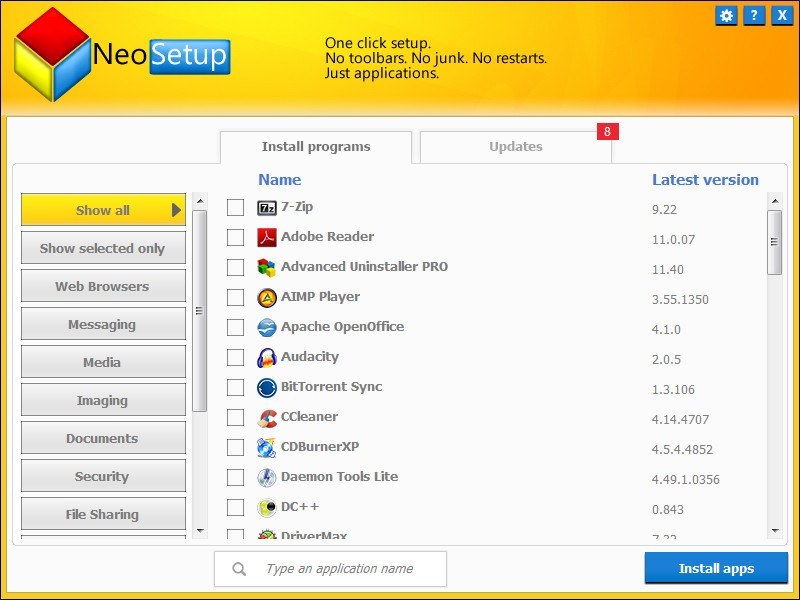Click the 7-Zip application icon
This screenshot has width=800, height=600.
pyautogui.click(x=267, y=208)
